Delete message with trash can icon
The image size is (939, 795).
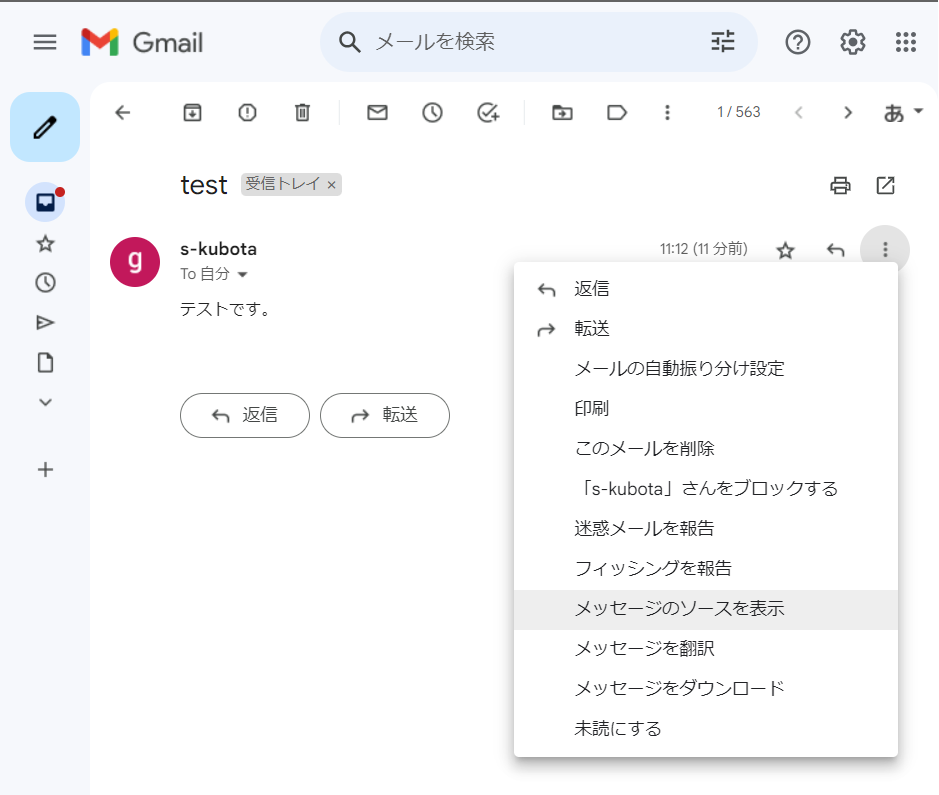[x=302, y=113]
